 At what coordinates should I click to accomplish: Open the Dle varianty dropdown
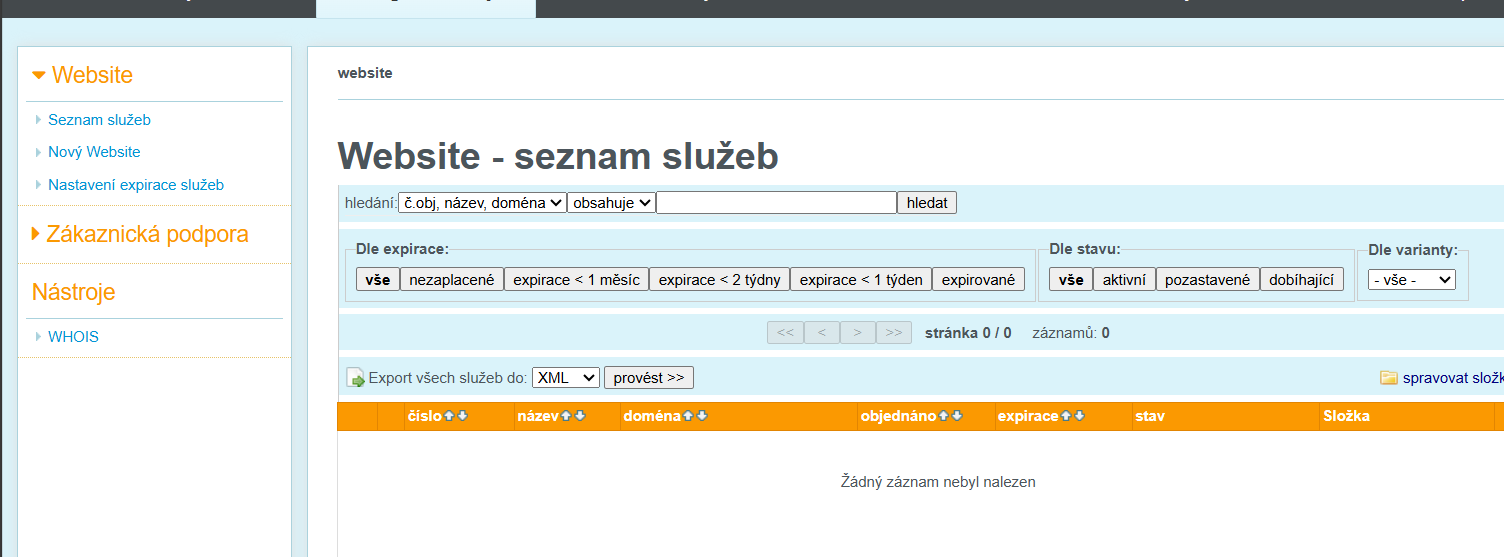[1411, 280]
